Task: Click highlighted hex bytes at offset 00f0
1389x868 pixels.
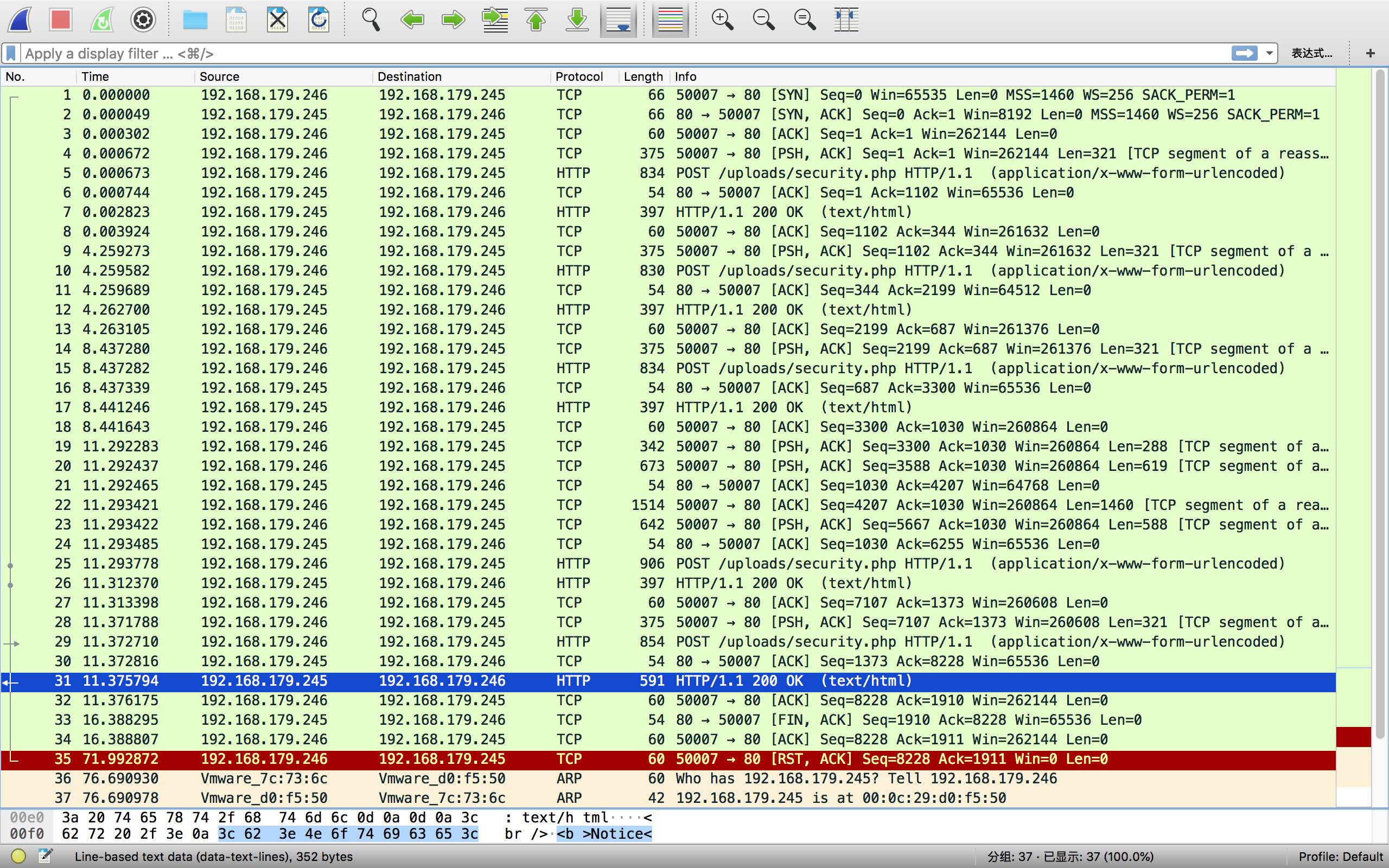Action: [x=348, y=834]
